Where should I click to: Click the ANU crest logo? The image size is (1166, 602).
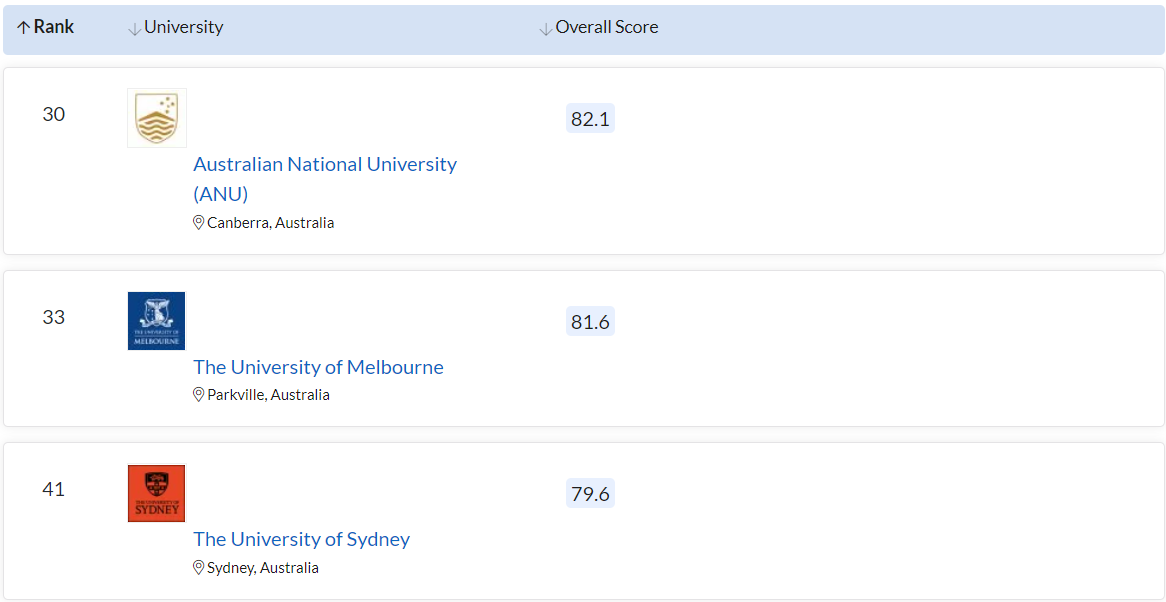click(157, 118)
